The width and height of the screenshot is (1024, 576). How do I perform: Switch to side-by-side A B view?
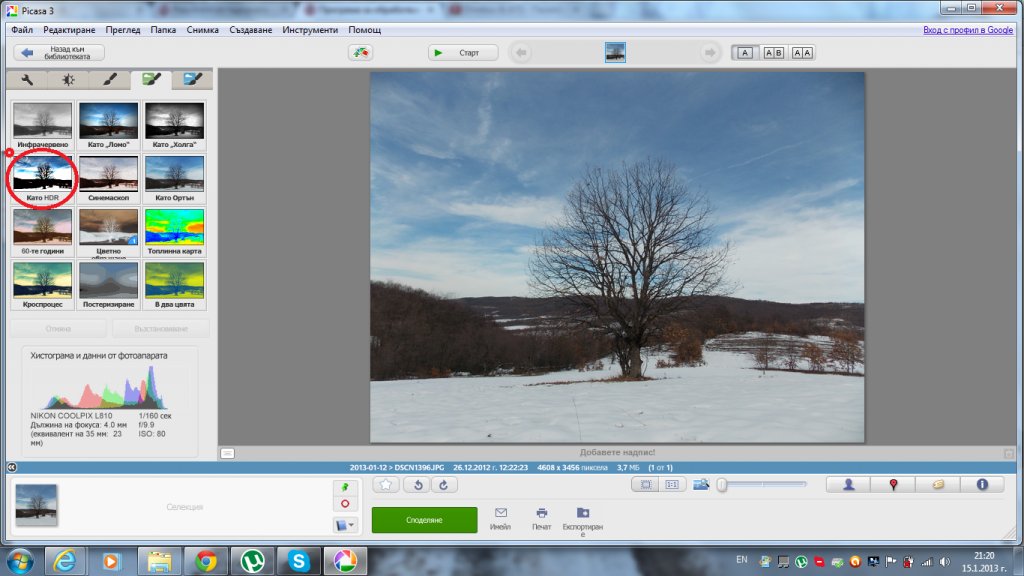click(x=774, y=53)
